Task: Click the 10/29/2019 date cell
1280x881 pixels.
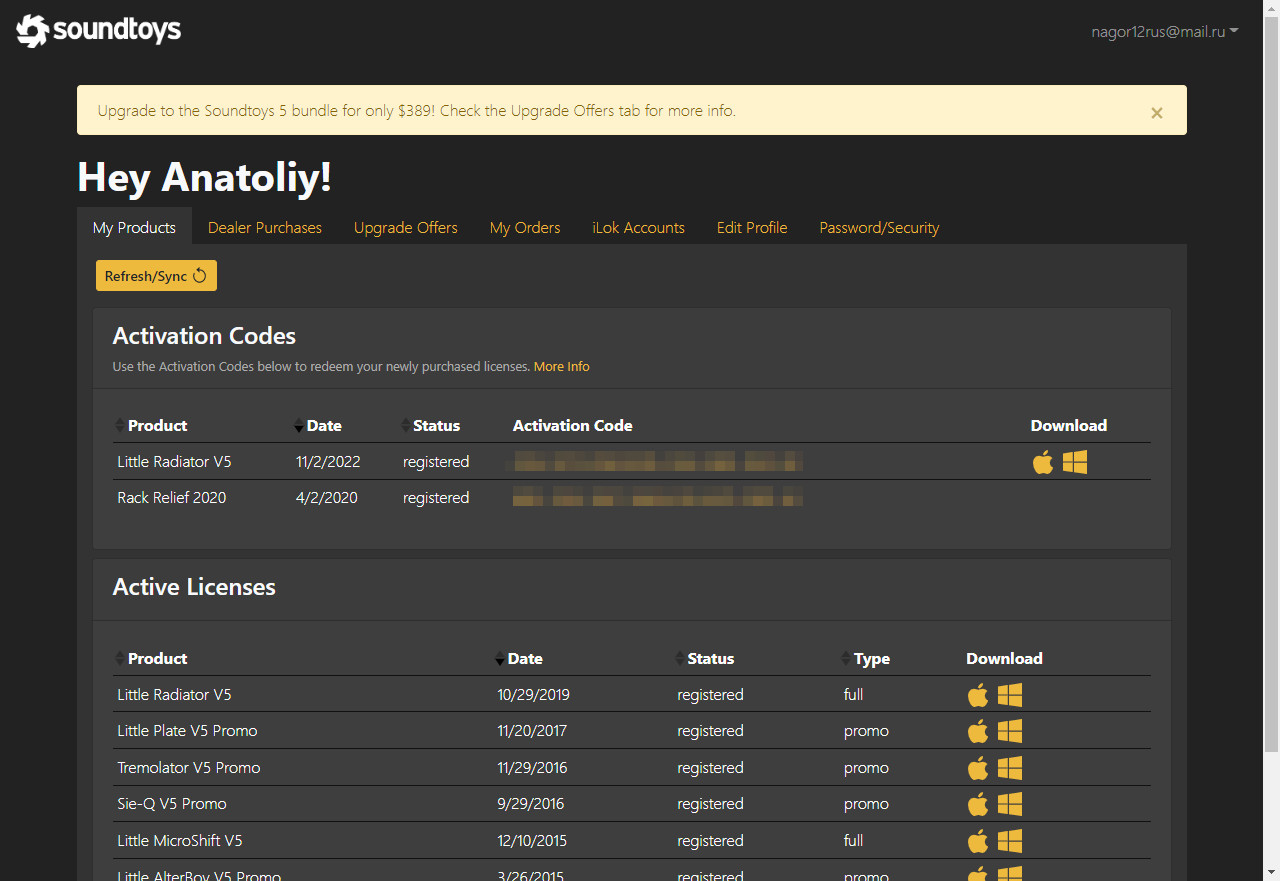Action: pos(533,695)
